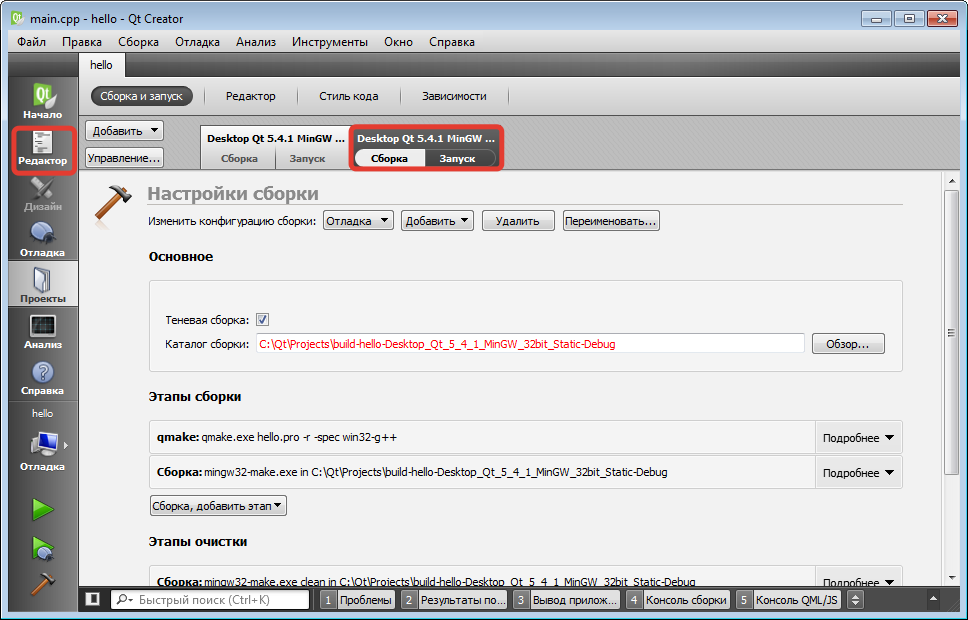Click the vertical scrollbar thumb
The image size is (968, 620).
(951, 333)
